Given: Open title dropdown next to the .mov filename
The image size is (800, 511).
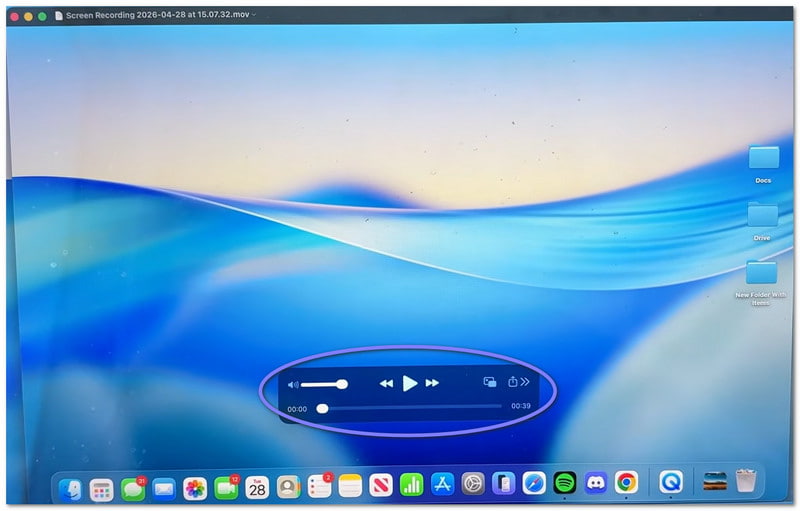Looking at the screenshot, I should pyautogui.click(x=254, y=14).
